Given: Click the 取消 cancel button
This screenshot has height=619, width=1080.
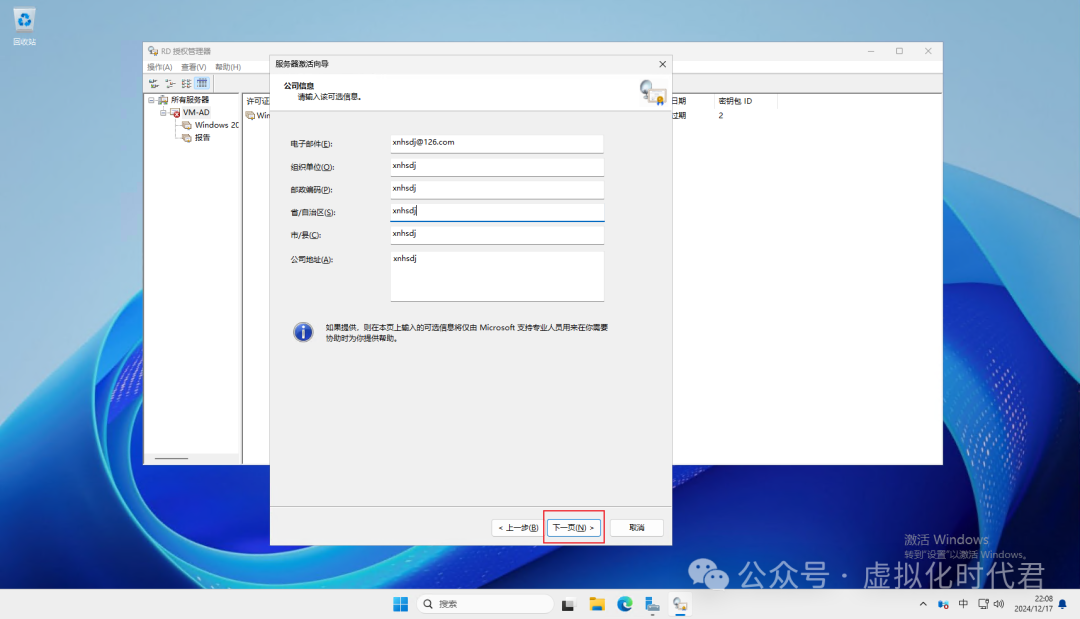Looking at the screenshot, I should [637, 527].
